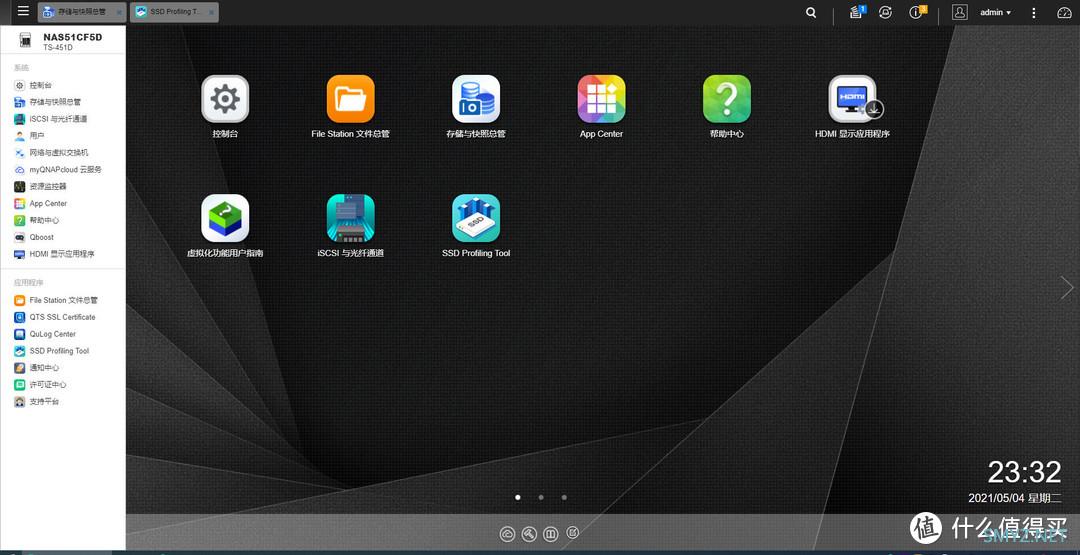
Task: Click the NAS51CF5D device name header
Action: pyautogui.click(x=72, y=37)
